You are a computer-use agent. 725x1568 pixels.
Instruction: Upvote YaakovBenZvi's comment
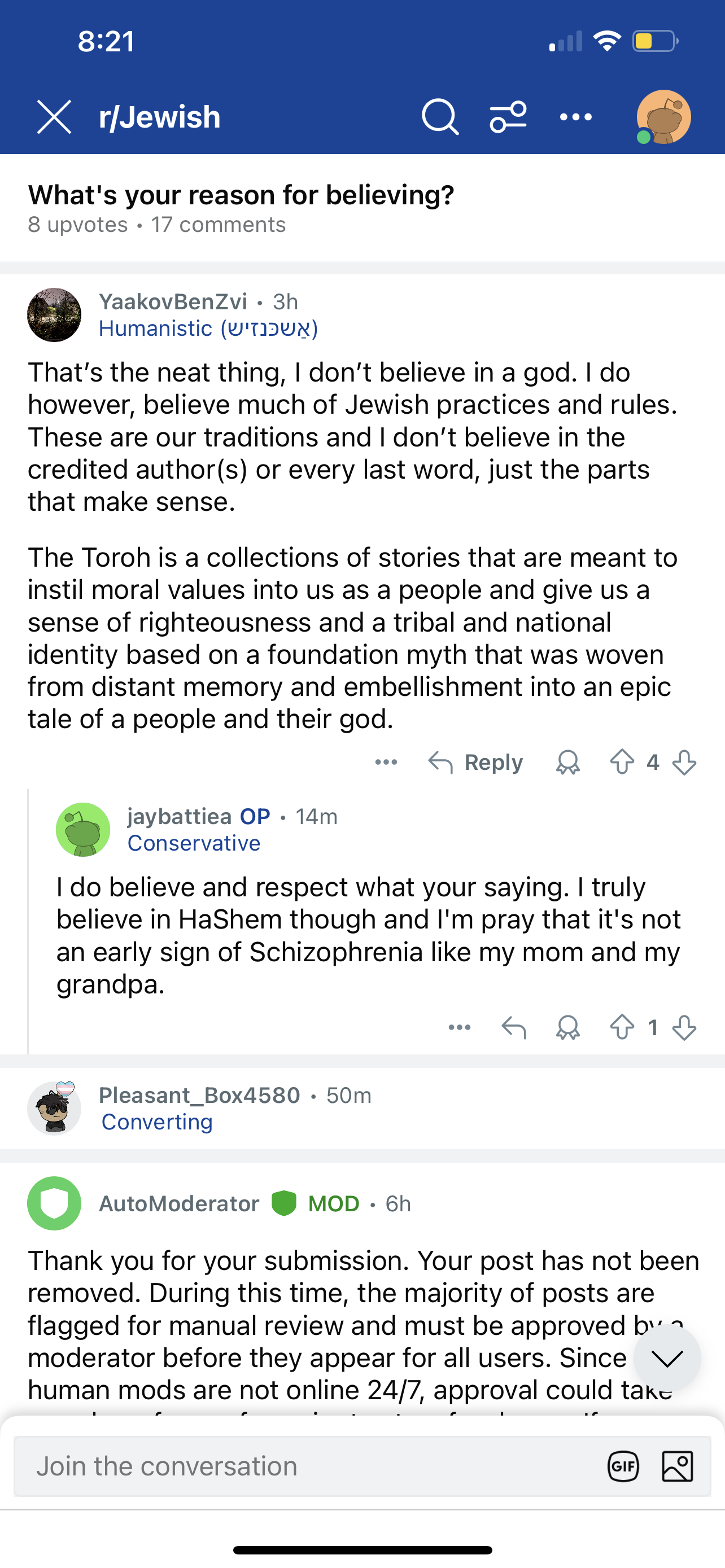pos(622,762)
